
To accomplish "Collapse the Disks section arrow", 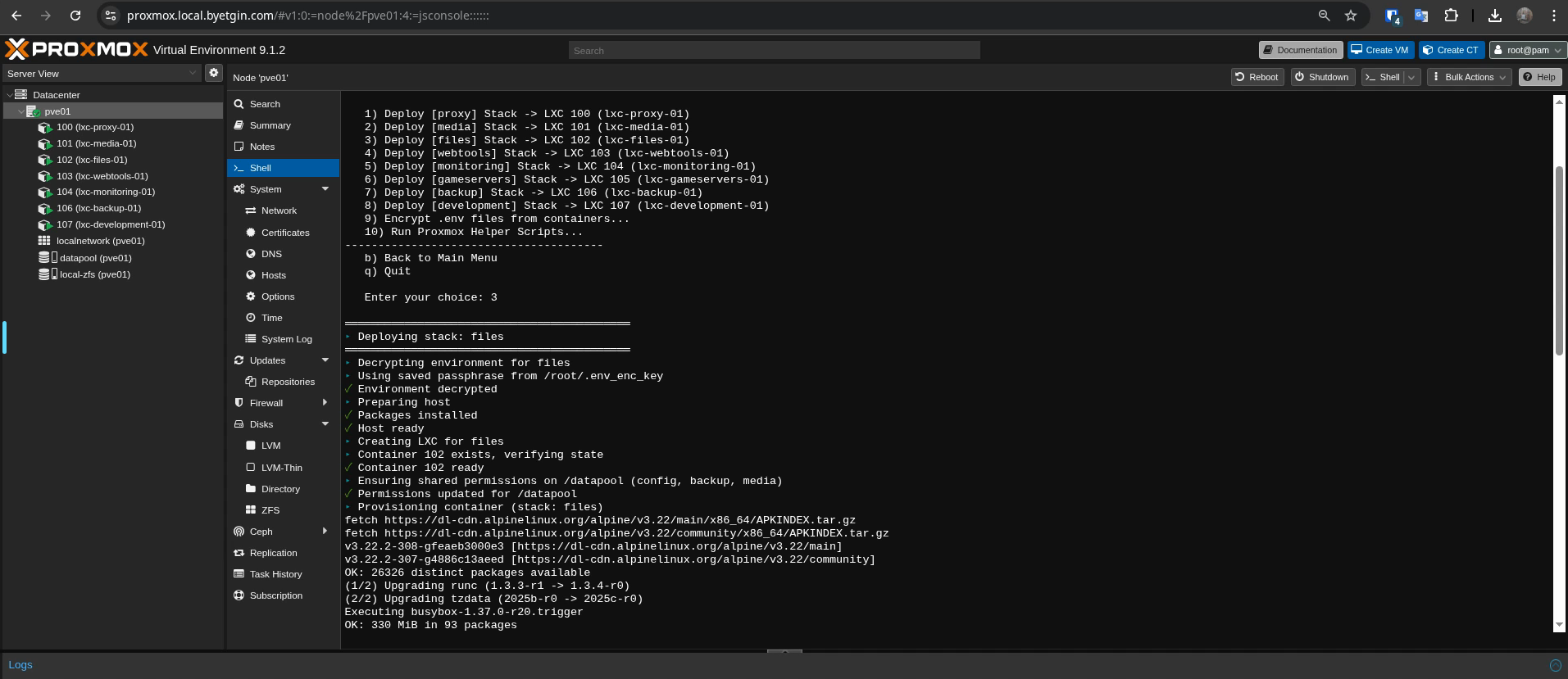I will click(325, 424).
